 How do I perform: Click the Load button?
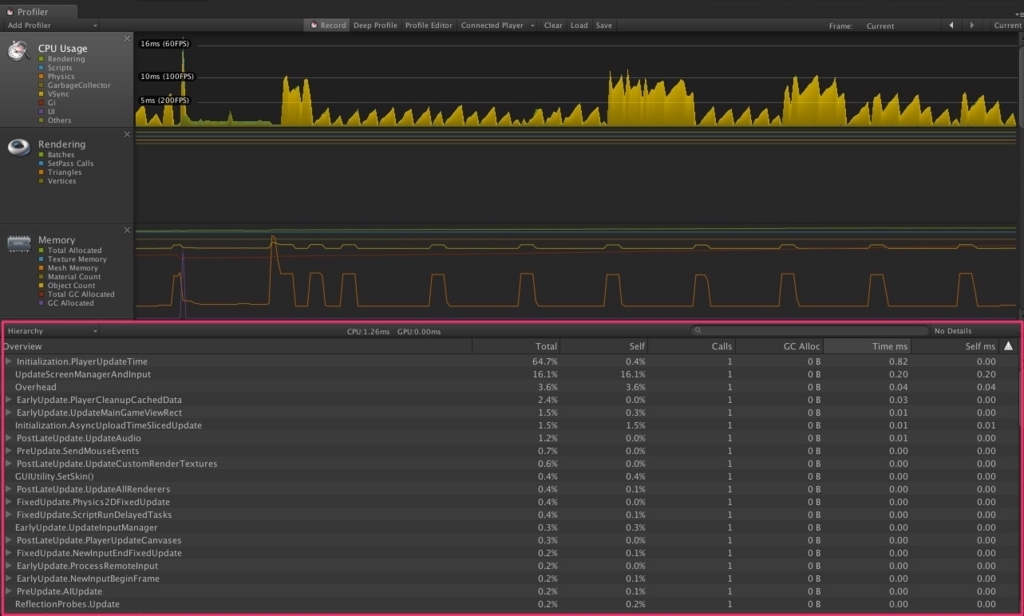(x=579, y=25)
